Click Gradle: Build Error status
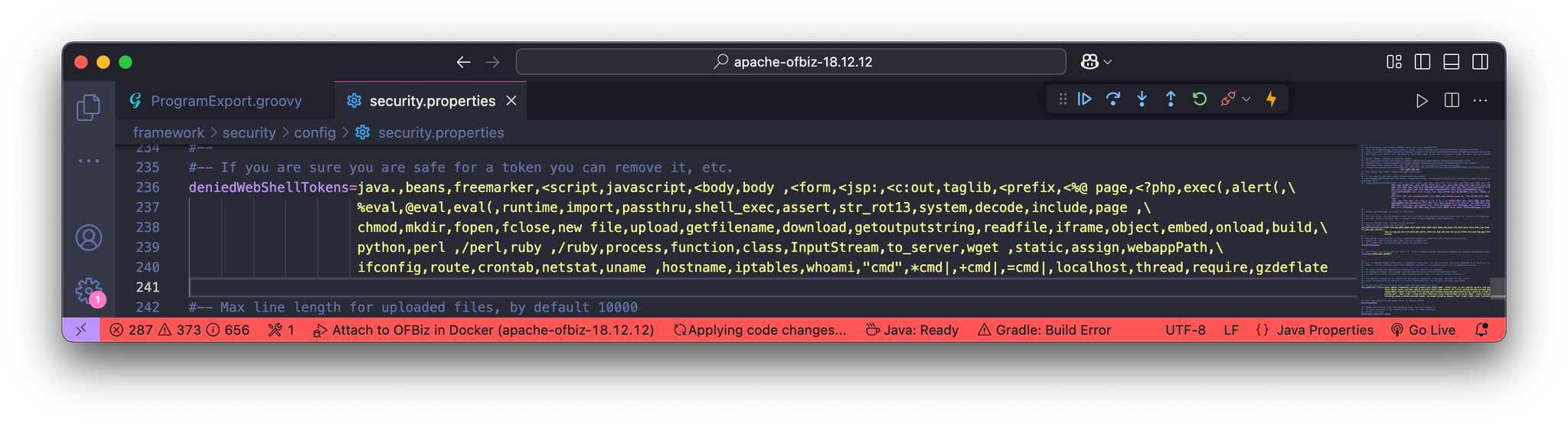1568x424 pixels. 1044,330
